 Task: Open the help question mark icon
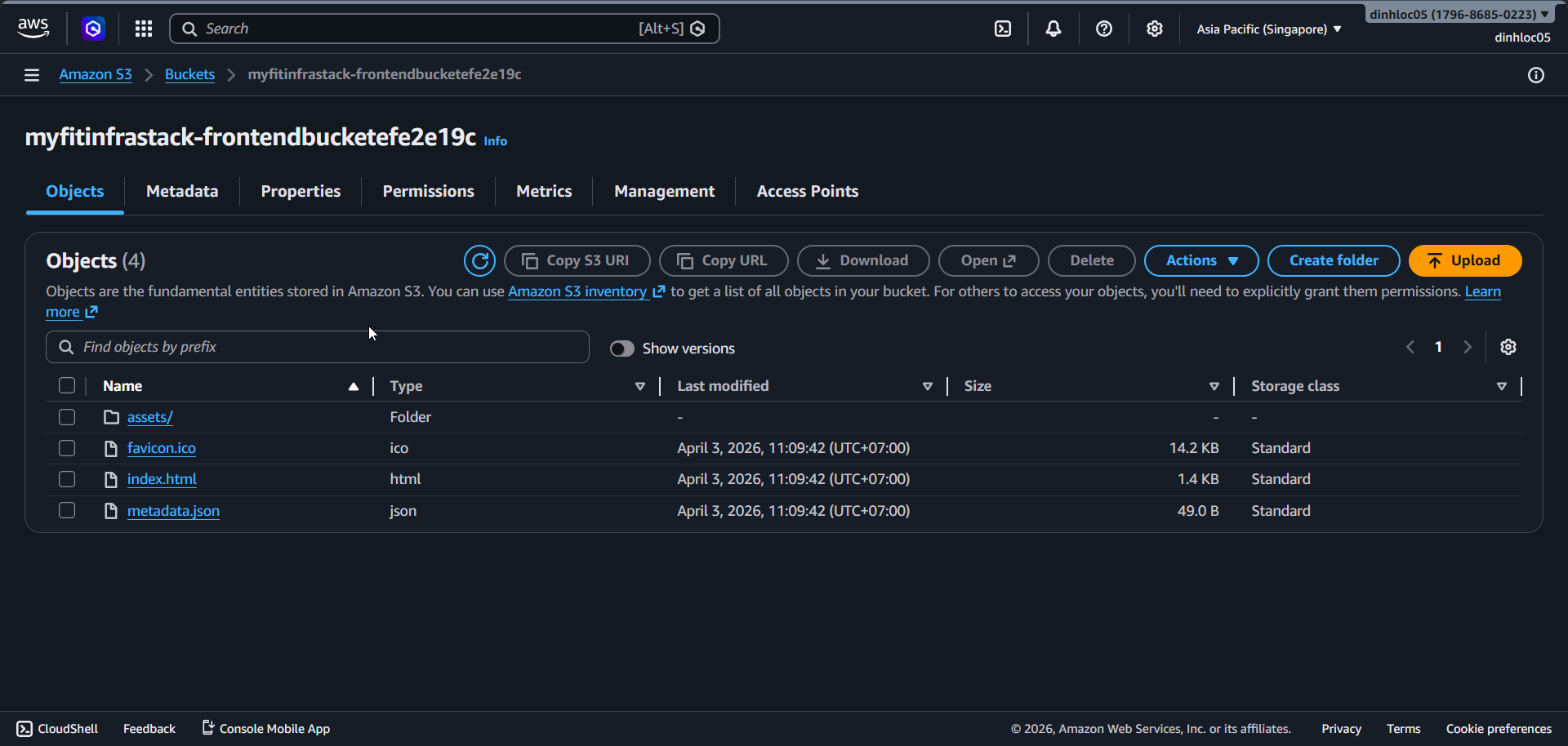[x=1104, y=29]
